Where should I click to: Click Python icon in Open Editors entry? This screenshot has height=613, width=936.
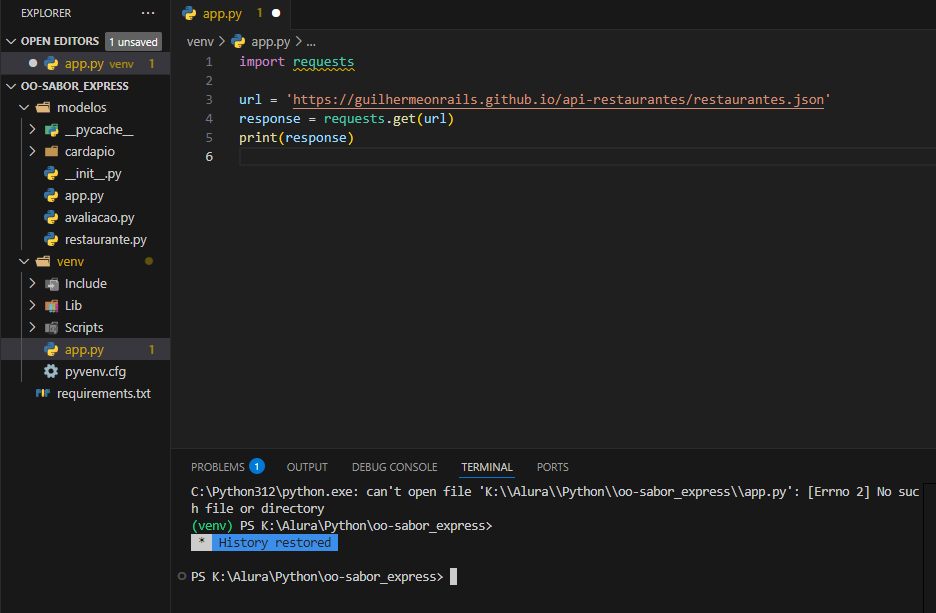(51, 63)
